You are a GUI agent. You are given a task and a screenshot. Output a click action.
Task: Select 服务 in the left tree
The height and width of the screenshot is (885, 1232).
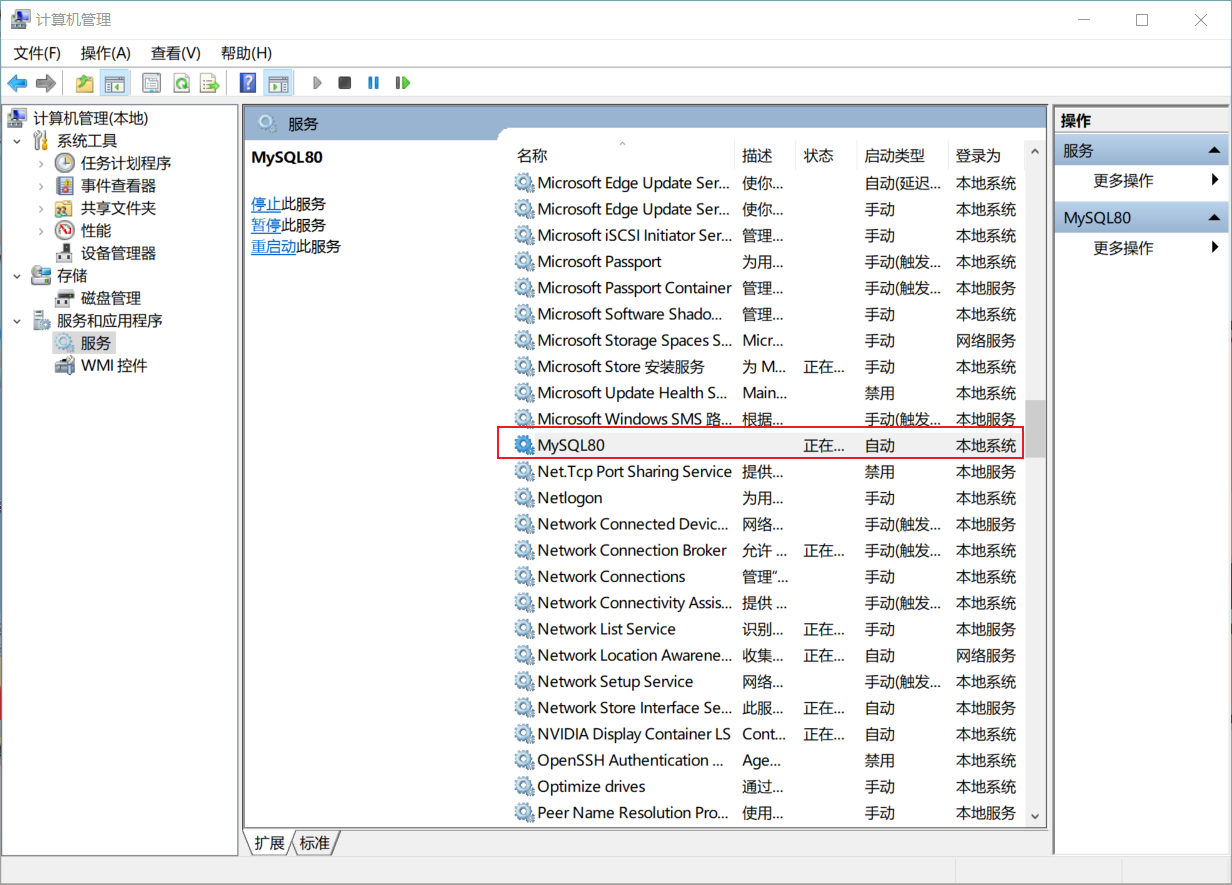tap(96, 343)
